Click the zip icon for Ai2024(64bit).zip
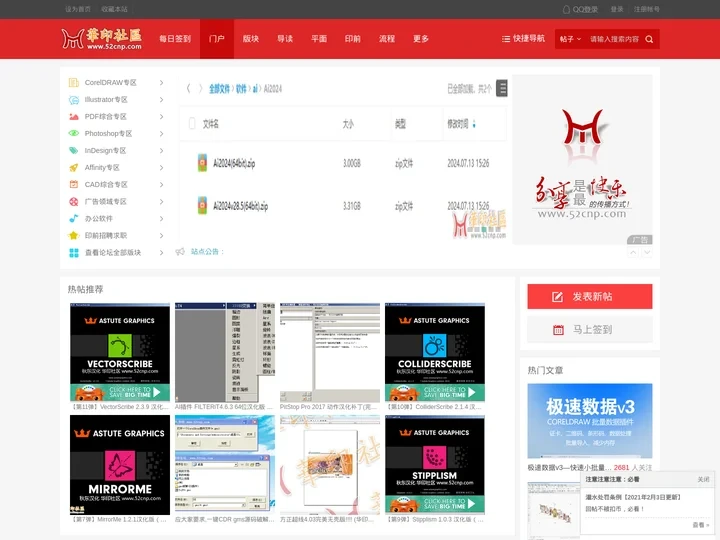This screenshot has width=720, height=540. [x=202, y=163]
